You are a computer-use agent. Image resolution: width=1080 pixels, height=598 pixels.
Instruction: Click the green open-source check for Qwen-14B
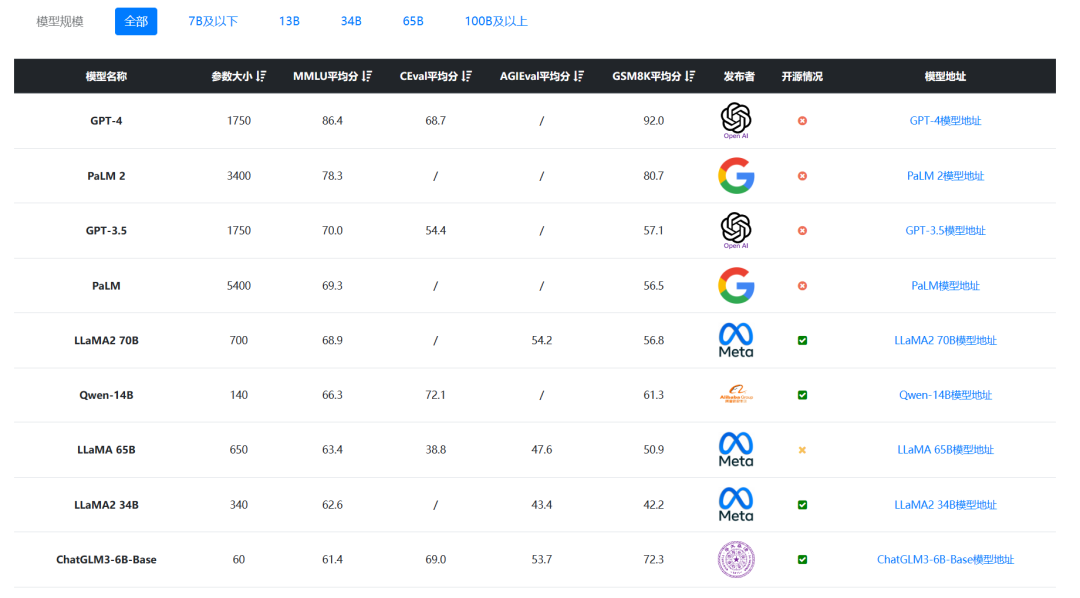[x=802, y=395]
